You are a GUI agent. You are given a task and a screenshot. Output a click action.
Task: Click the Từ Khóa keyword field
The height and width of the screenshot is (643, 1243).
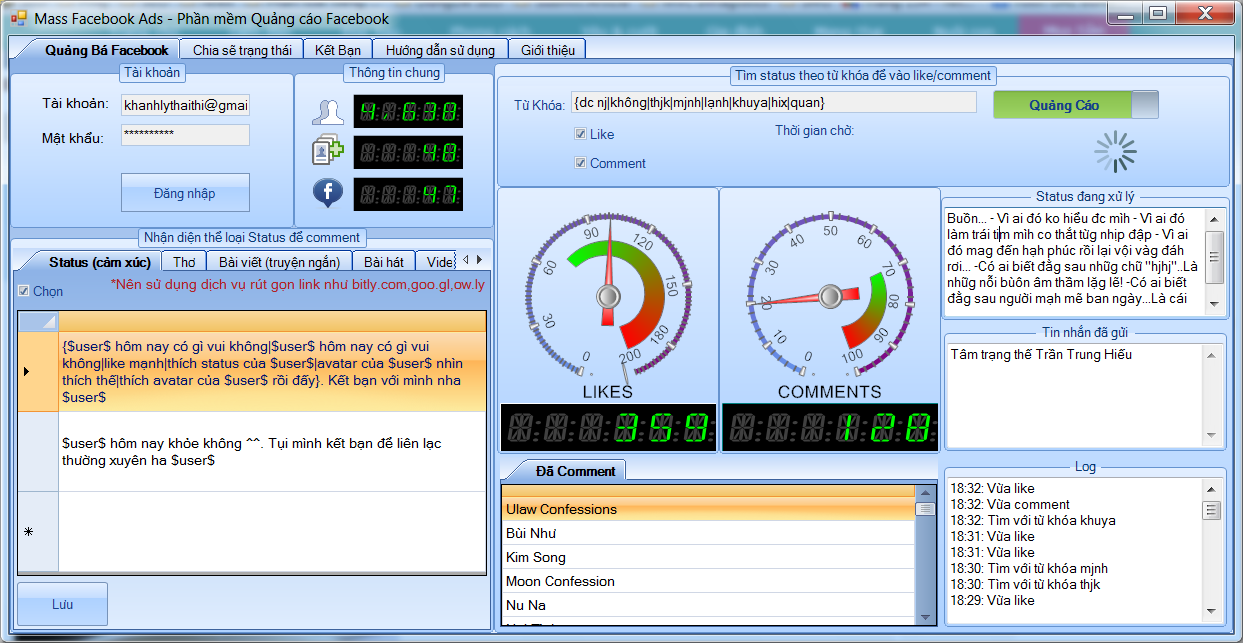pos(773,102)
